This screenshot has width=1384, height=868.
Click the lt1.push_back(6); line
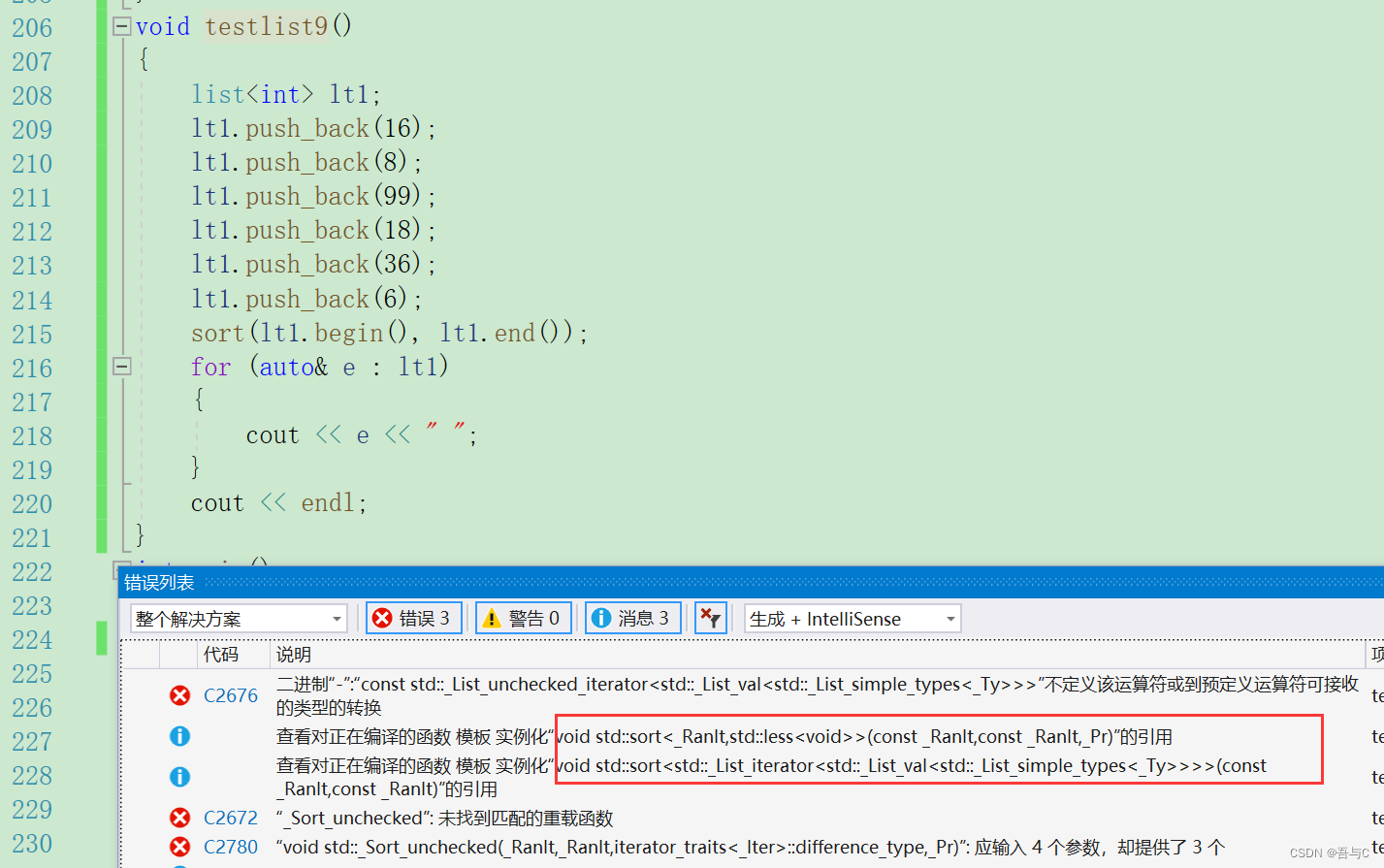click(x=306, y=299)
